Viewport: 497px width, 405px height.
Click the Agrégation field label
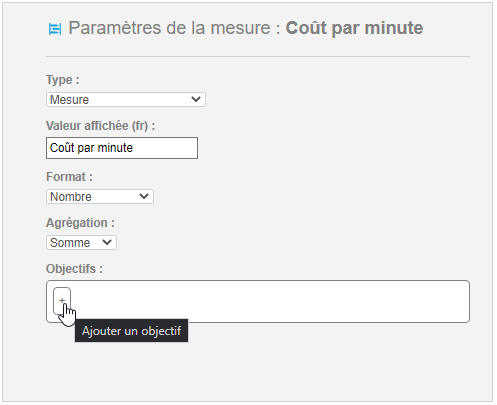point(80,223)
